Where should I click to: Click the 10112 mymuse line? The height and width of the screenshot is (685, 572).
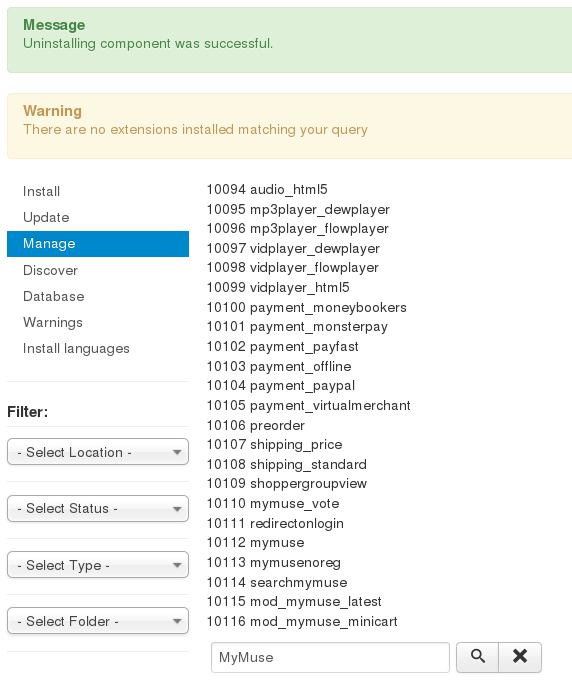click(x=256, y=543)
